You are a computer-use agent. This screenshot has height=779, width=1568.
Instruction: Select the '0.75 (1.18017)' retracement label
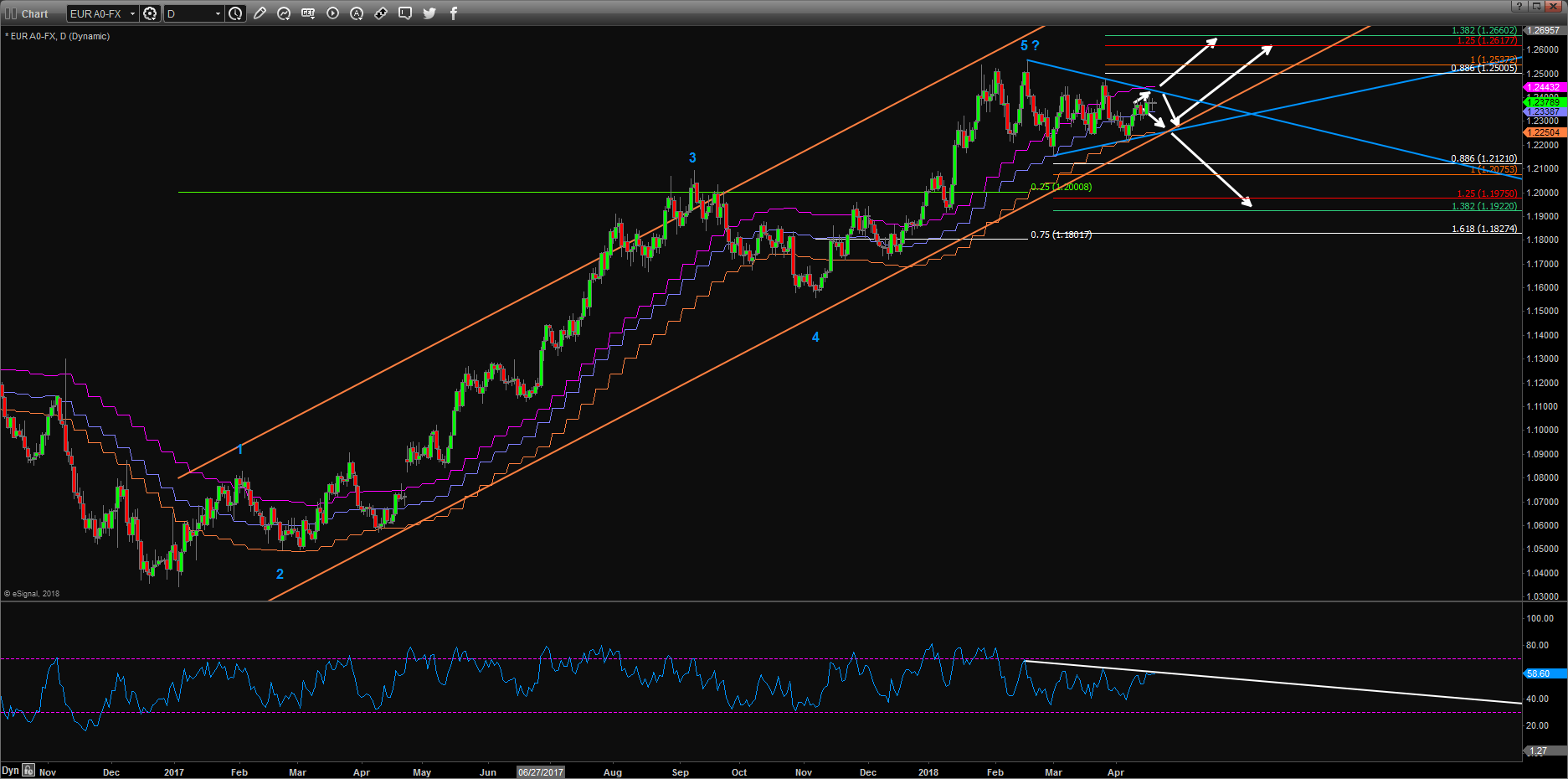(1062, 235)
